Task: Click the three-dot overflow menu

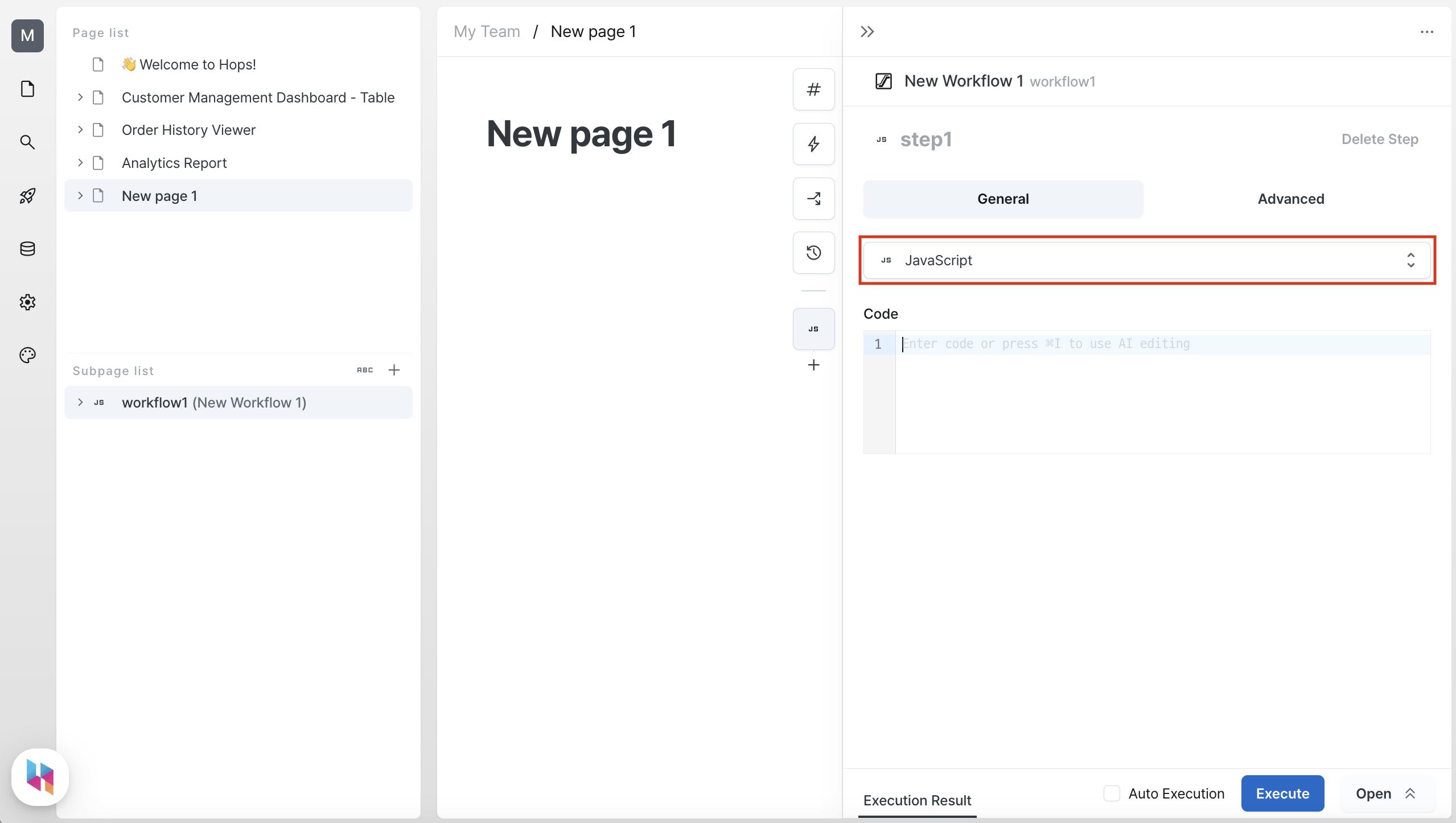Action: [x=1427, y=32]
